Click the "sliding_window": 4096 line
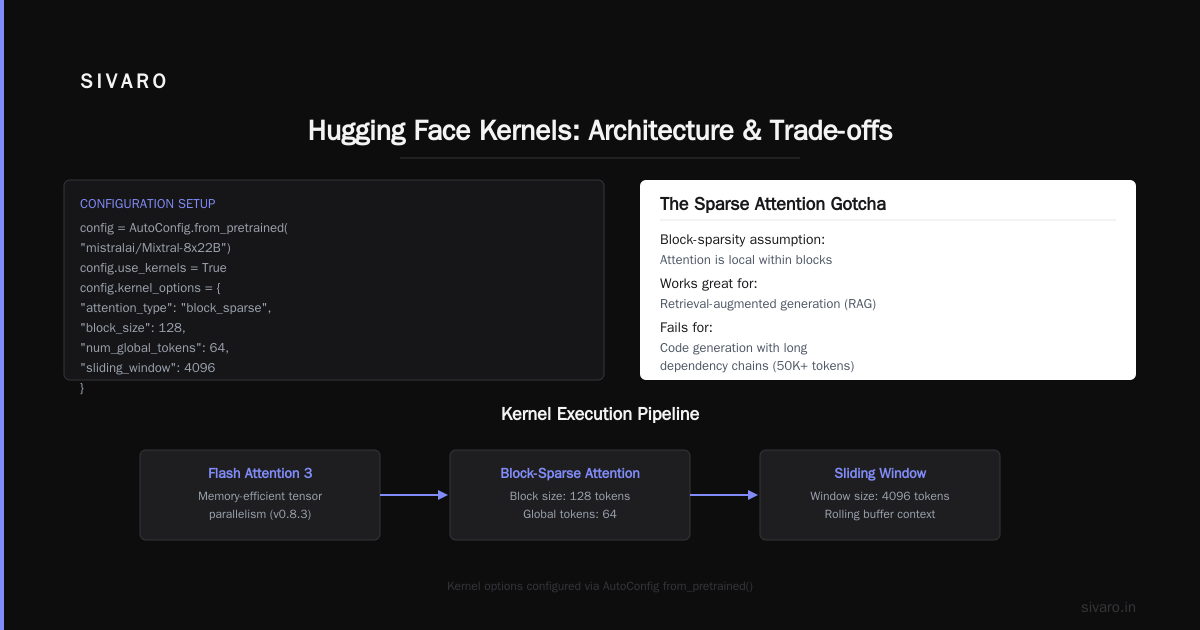 click(x=148, y=368)
